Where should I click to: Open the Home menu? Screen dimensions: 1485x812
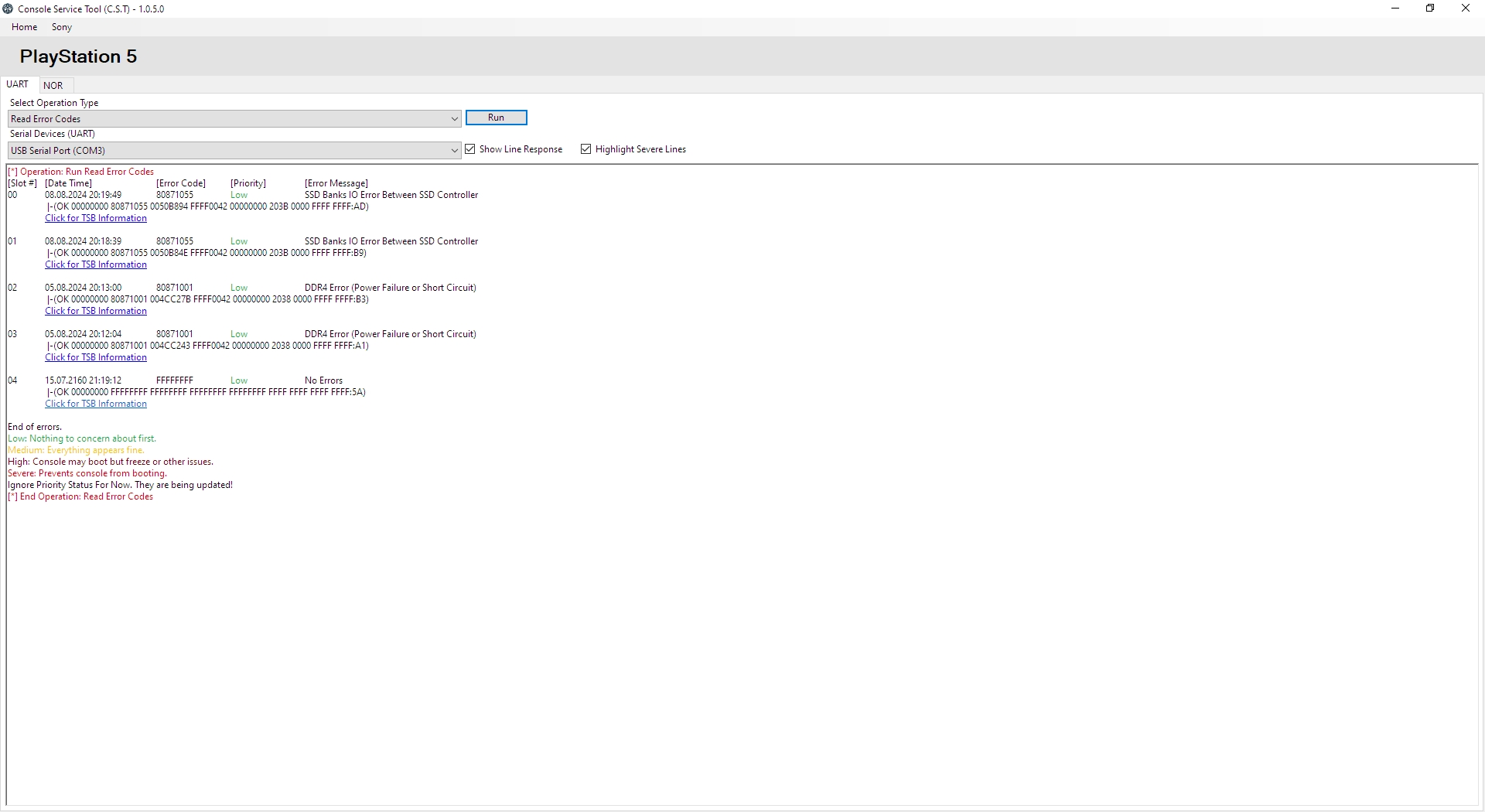pos(25,27)
